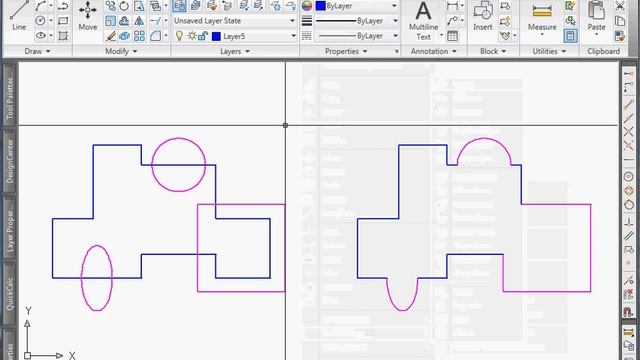
Task: Click the Copy Clip icon in Clipboard
Action: click(620, 21)
